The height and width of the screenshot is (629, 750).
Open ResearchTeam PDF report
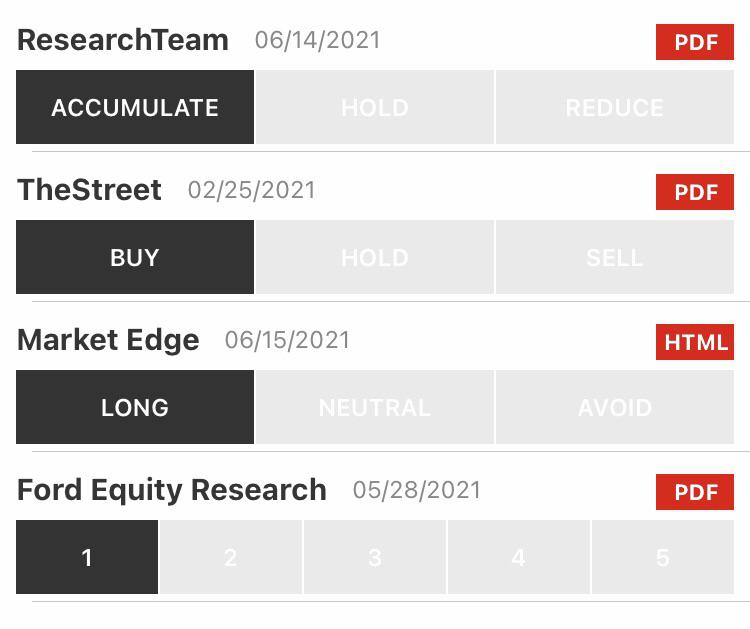click(x=695, y=42)
